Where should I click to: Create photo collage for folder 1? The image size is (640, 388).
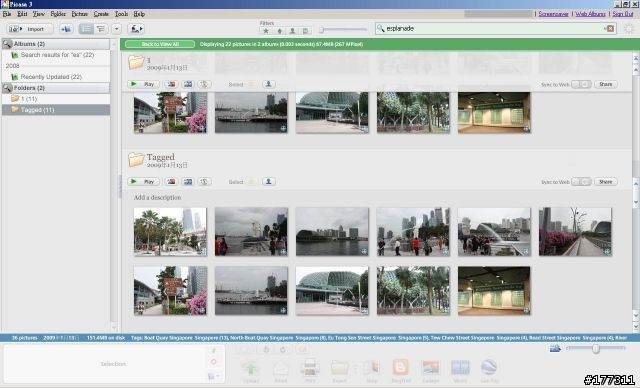[171, 84]
